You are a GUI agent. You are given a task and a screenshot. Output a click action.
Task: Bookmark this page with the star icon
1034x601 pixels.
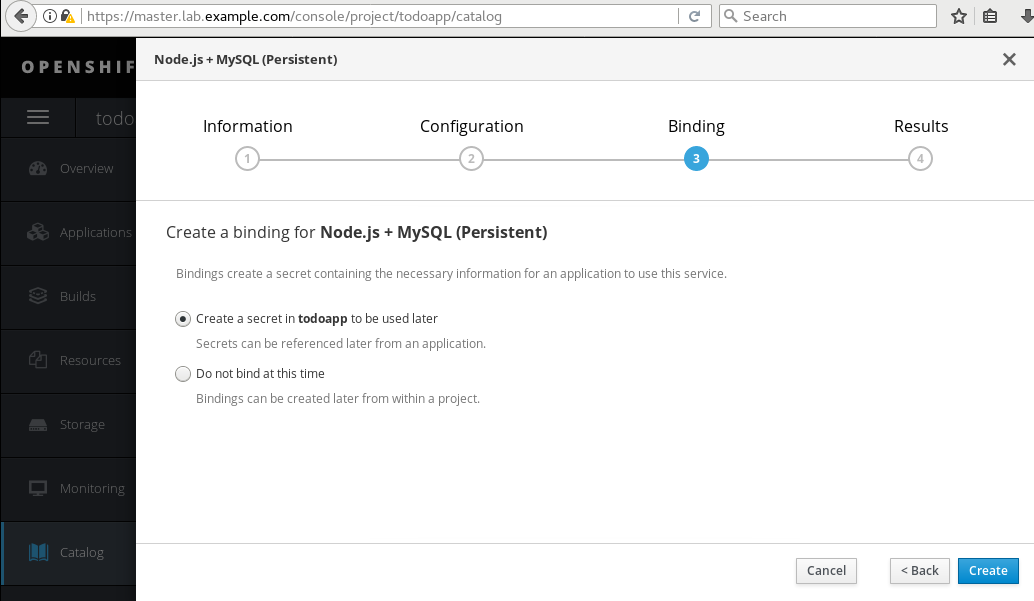[x=959, y=16]
